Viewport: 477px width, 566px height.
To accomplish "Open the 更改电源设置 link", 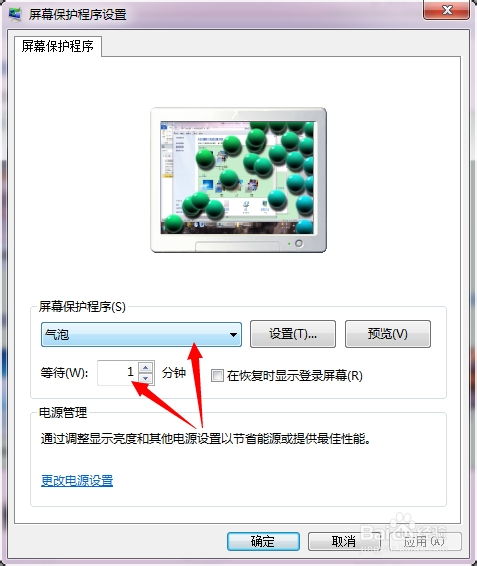I will click(x=77, y=480).
